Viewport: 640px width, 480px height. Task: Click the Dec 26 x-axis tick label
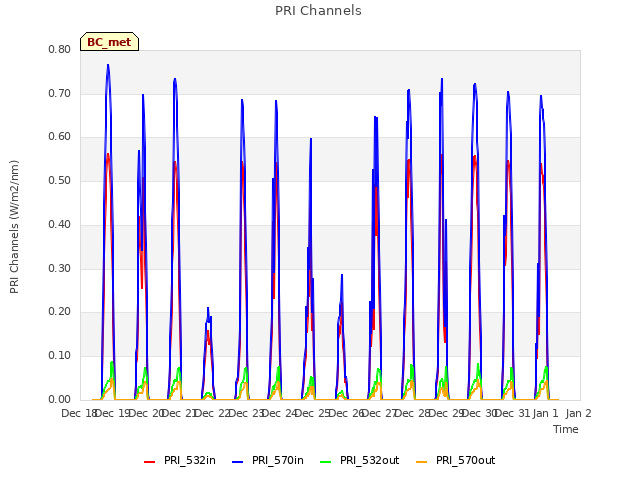tap(346, 413)
